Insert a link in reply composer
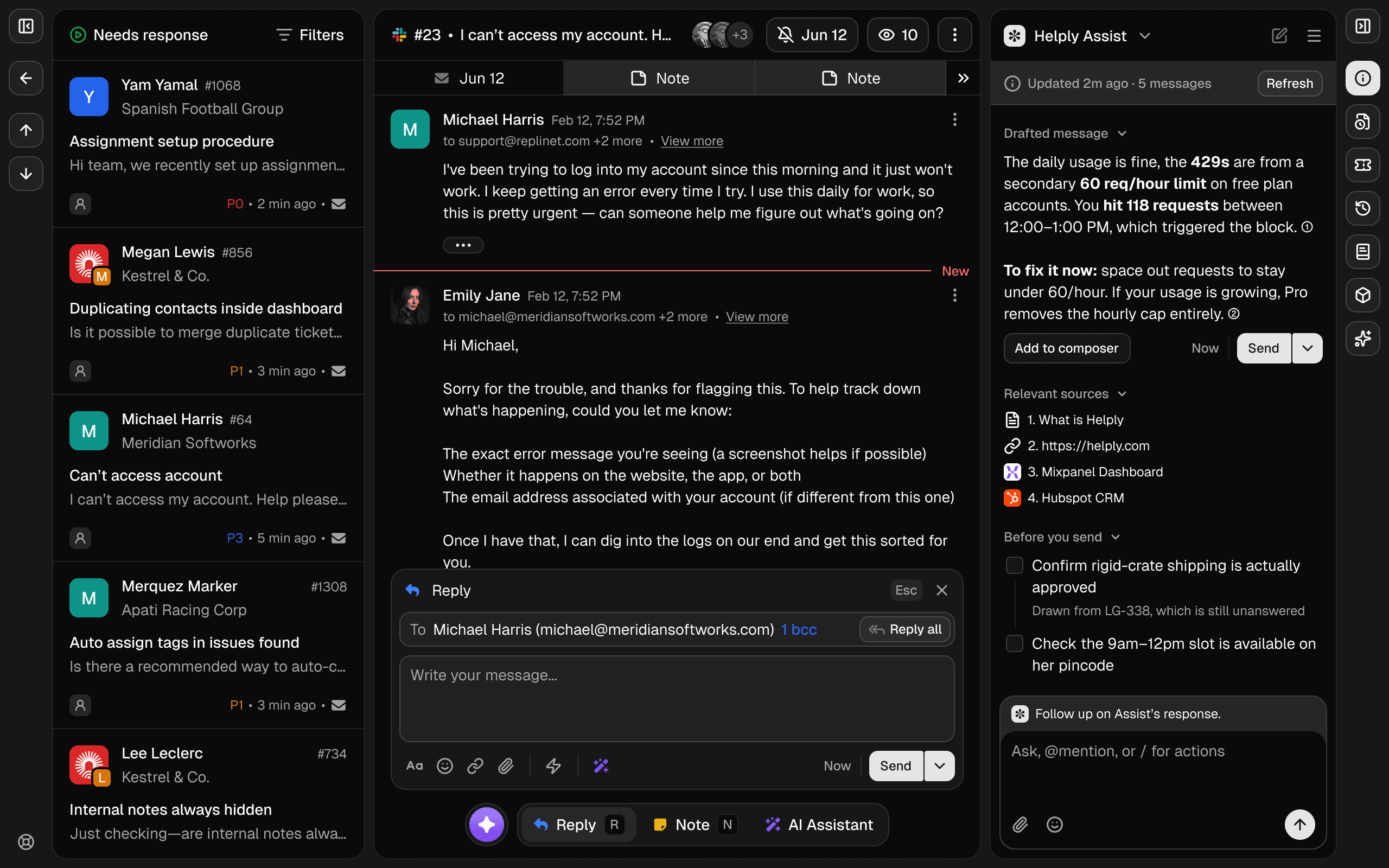The image size is (1389, 868). coord(475,766)
